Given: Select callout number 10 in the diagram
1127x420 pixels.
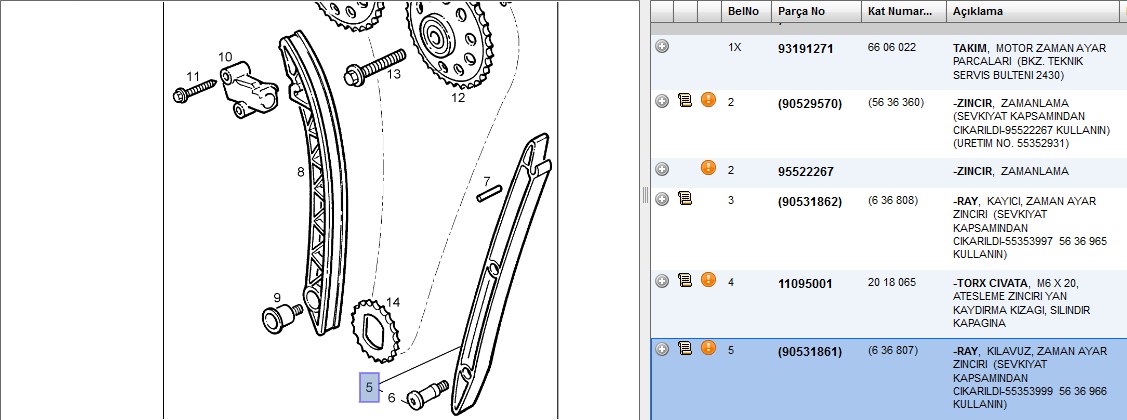Looking at the screenshot, I should 225,57.
